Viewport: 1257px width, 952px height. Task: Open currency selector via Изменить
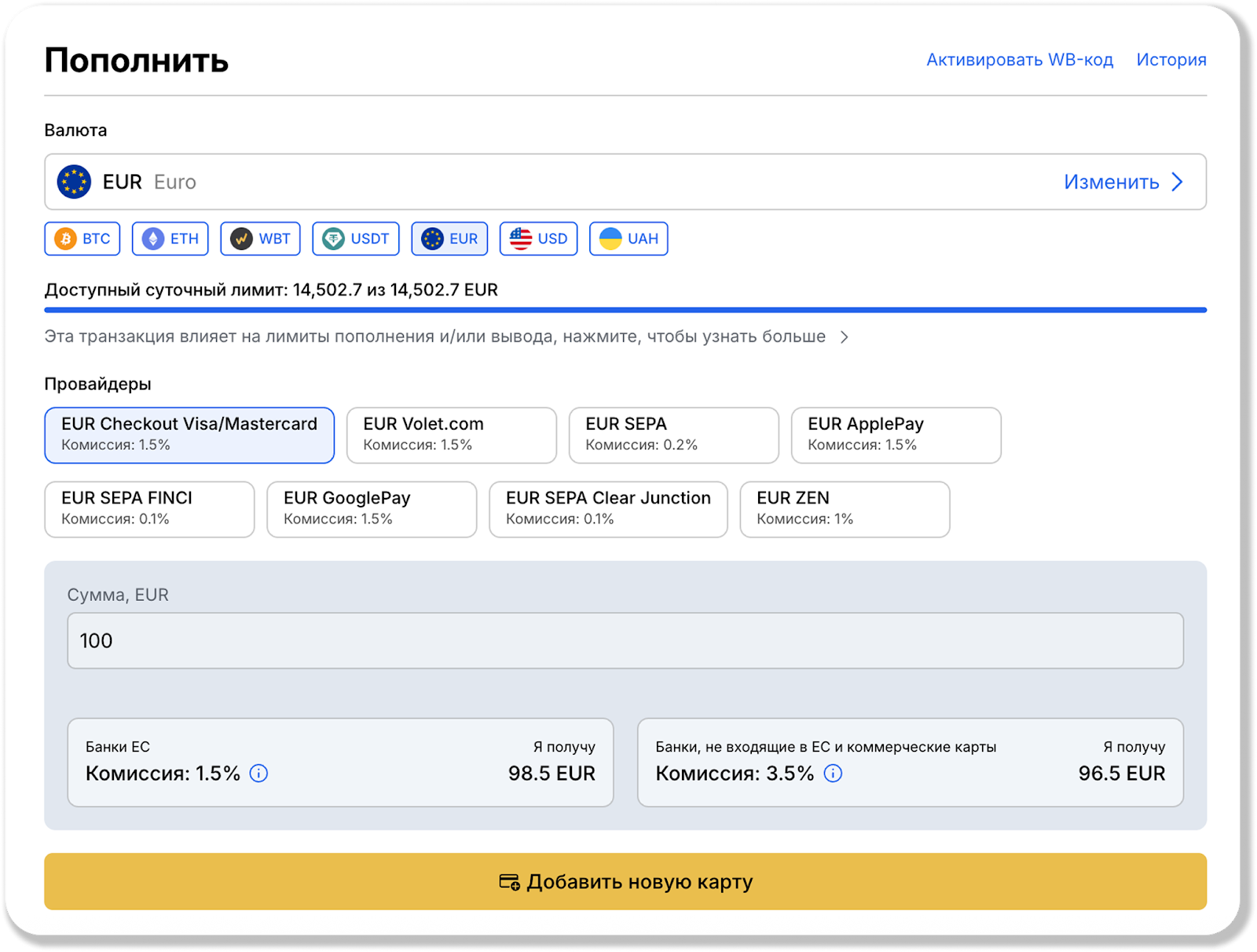tap(1123, 182)
